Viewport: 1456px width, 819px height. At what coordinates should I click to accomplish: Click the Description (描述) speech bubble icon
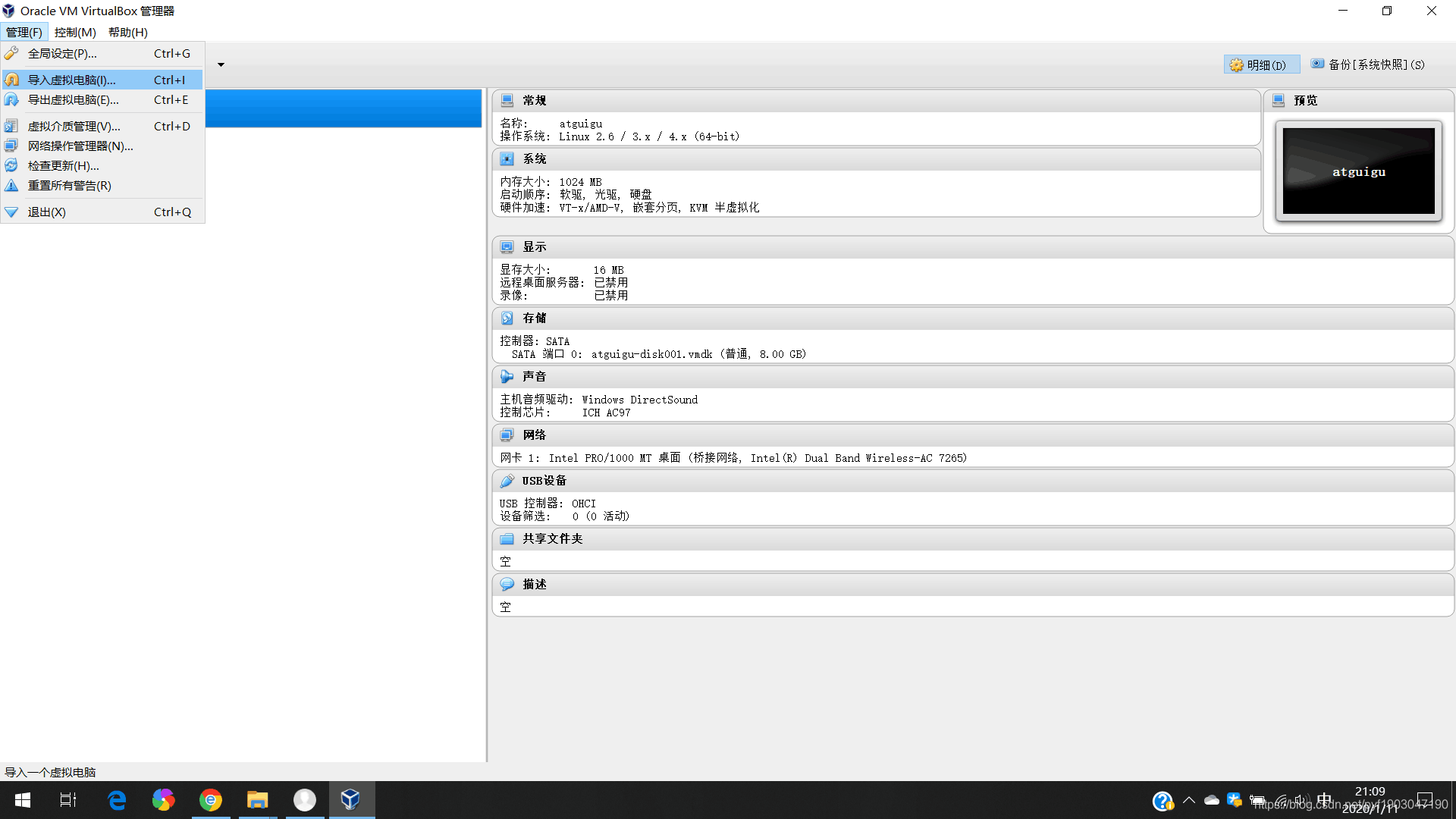point(507,584)
